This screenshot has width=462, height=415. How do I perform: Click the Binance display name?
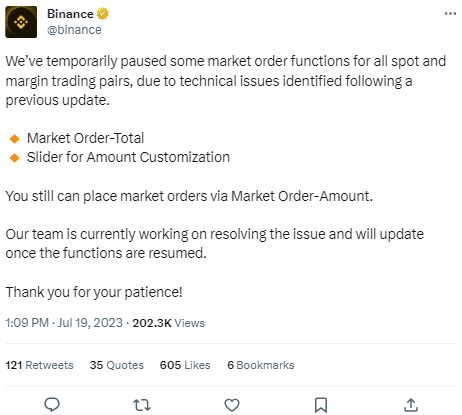70,14
